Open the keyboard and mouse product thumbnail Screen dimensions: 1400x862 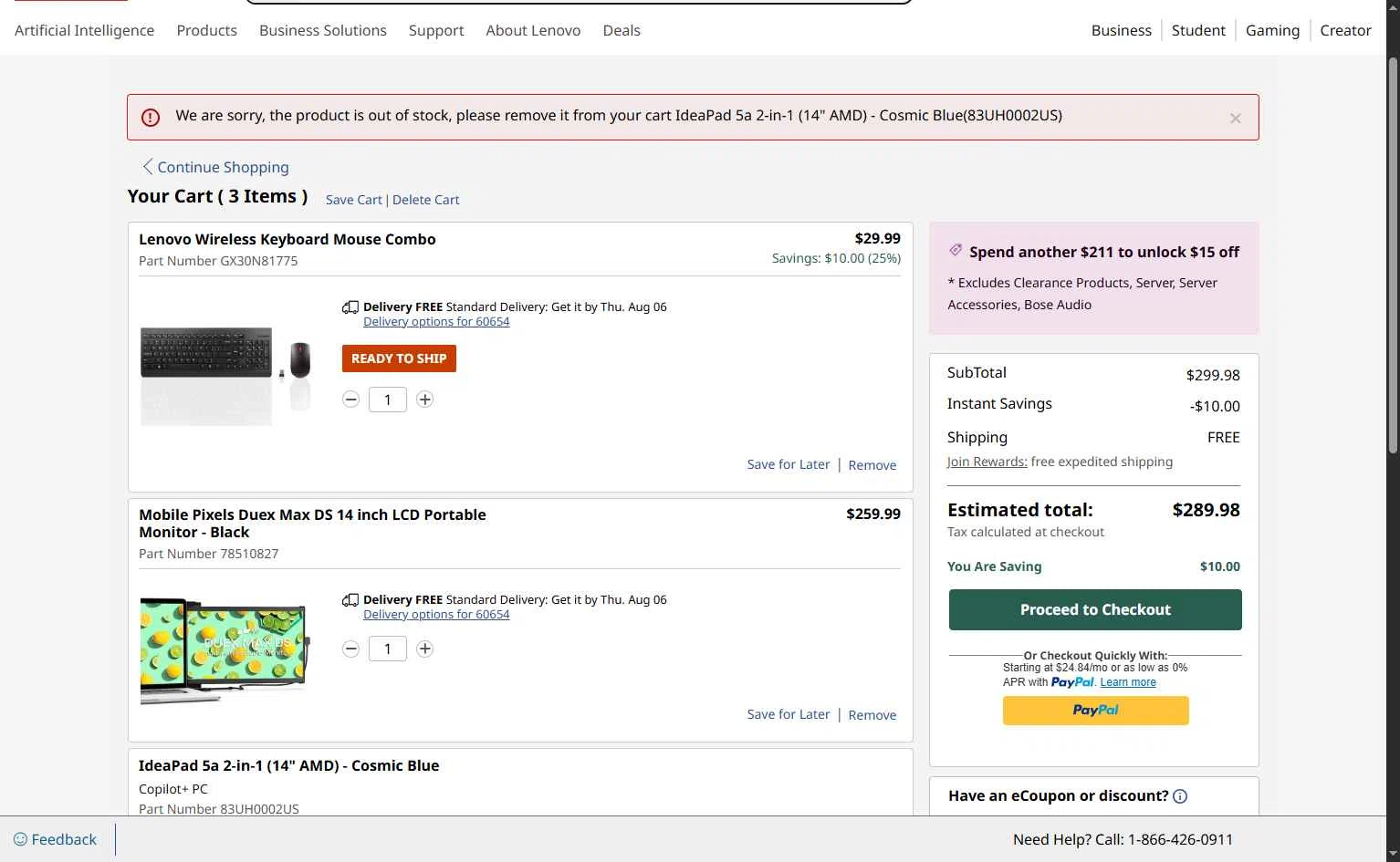(x=225, y=376)
